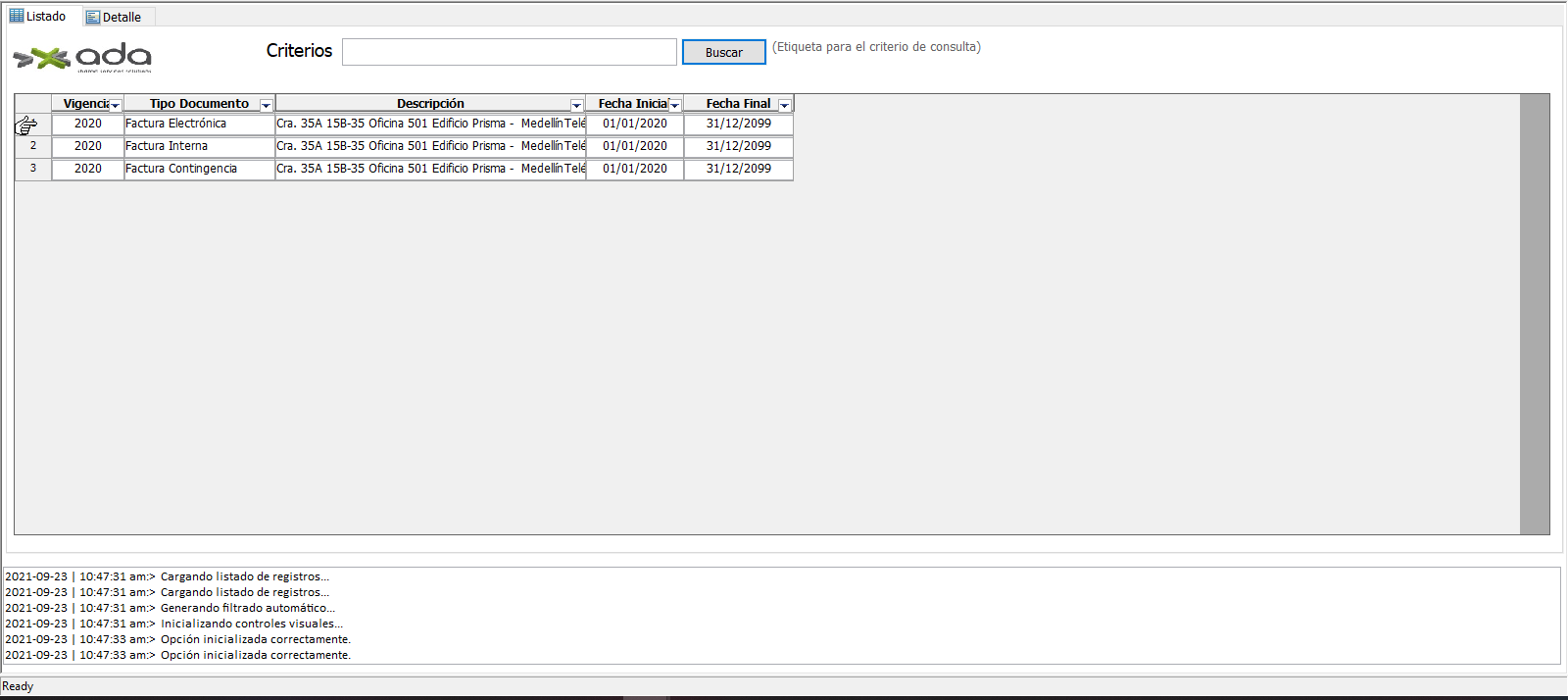Click the Vigencia column header

pyautogui.click(x=87, y=104)
